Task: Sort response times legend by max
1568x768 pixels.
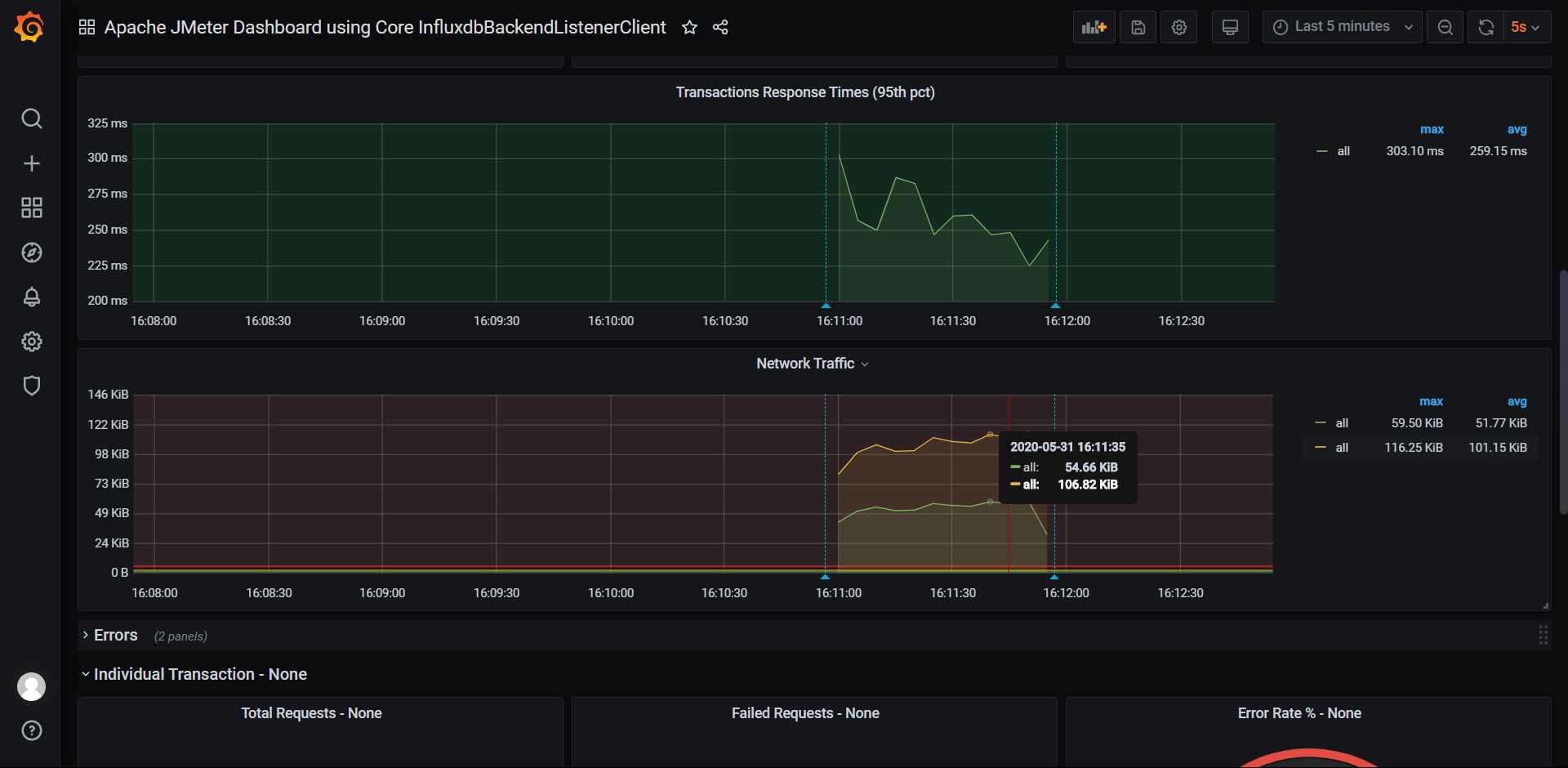Action: point(1432,129)
